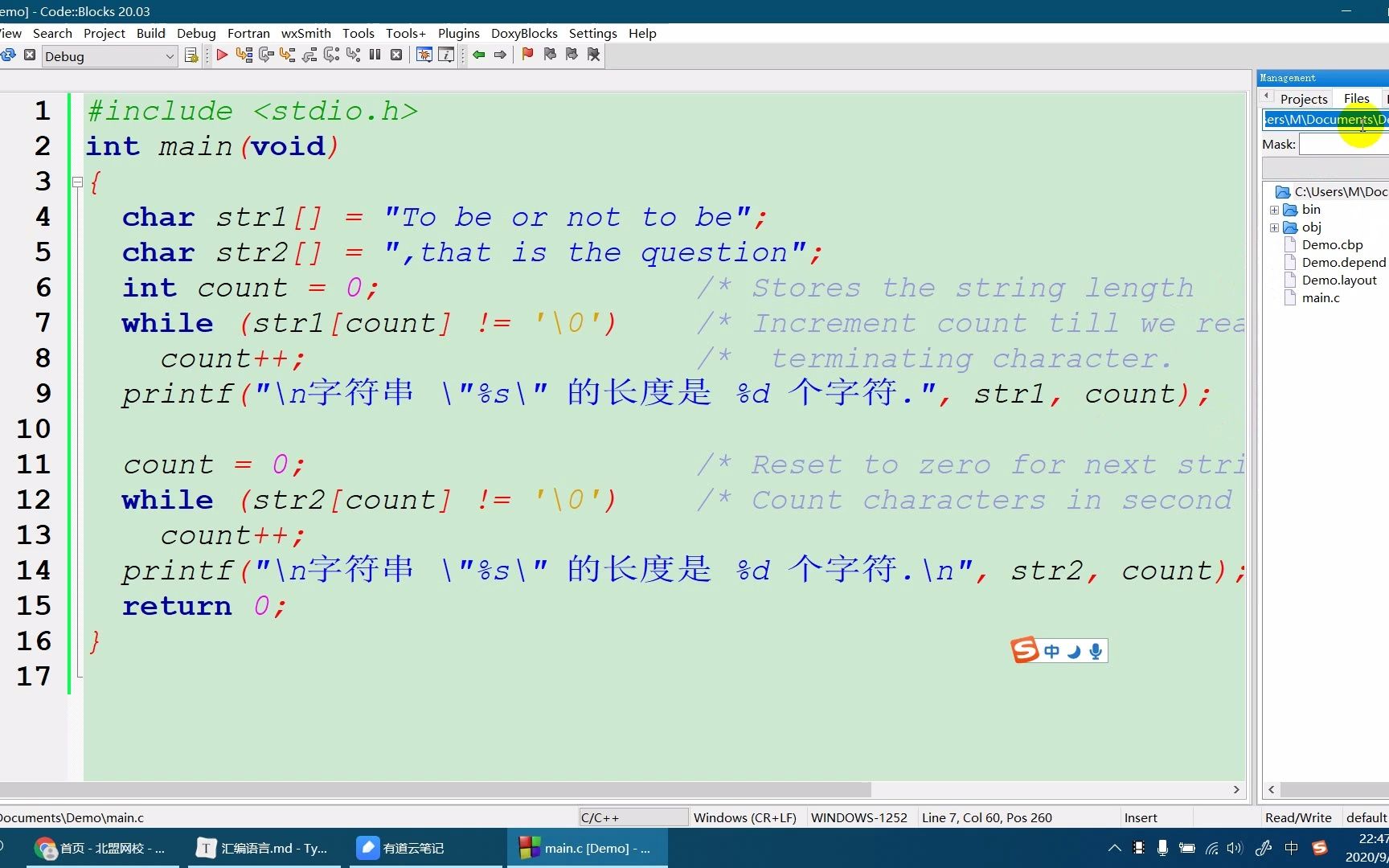Image resolution: width=1389 pixels, height=868 pixels.
Task: Open the Debug build target dropdown
Action: [x=109, y=56]
